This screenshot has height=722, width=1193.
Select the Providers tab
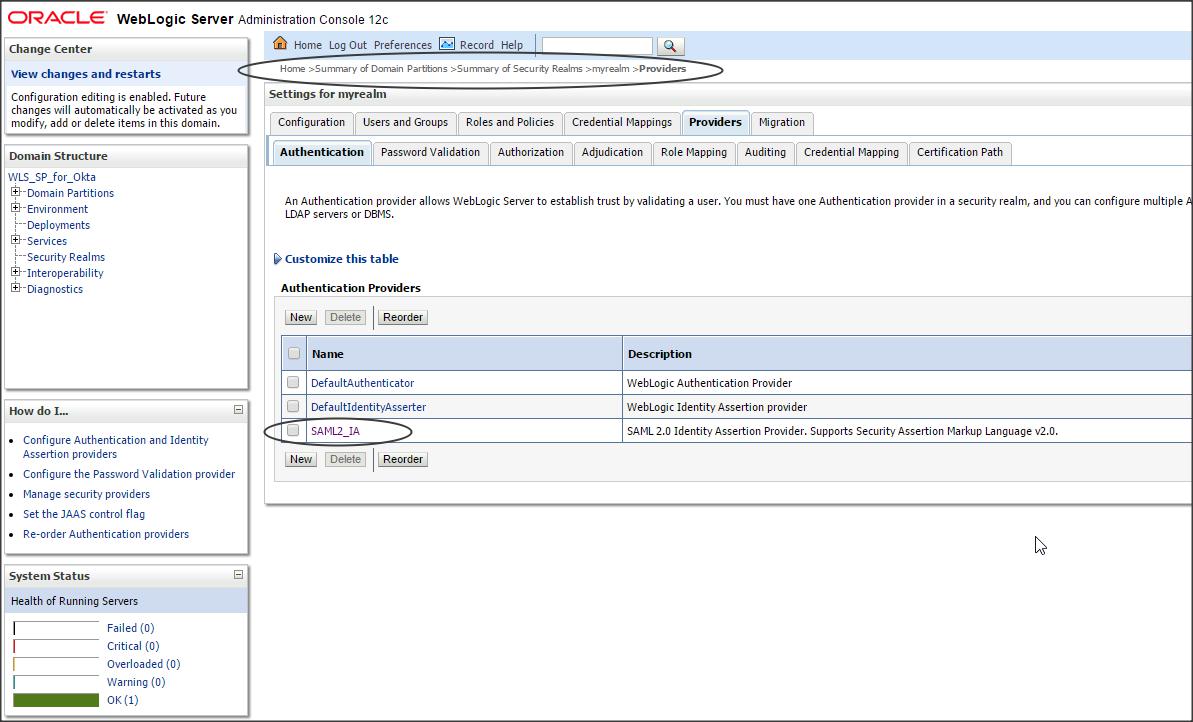tap(715, 122)
